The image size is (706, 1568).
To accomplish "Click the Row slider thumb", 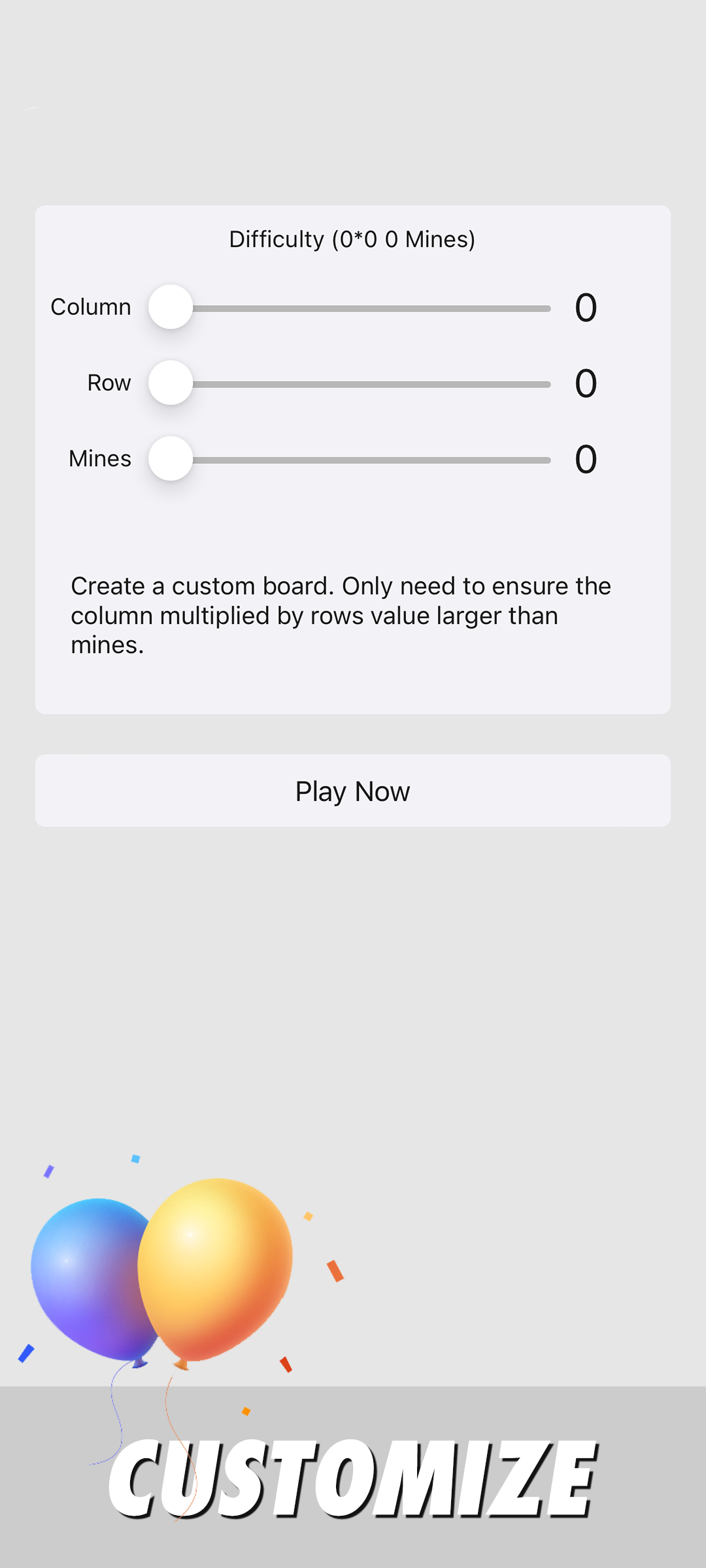I will [x=171, y=383].
